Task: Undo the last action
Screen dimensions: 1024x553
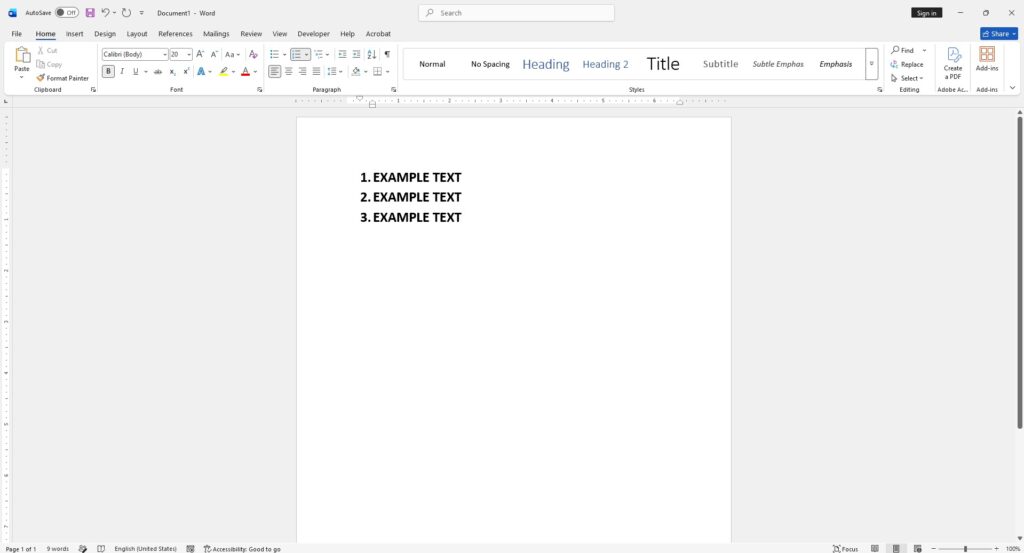Action: (x=105, y=12)
